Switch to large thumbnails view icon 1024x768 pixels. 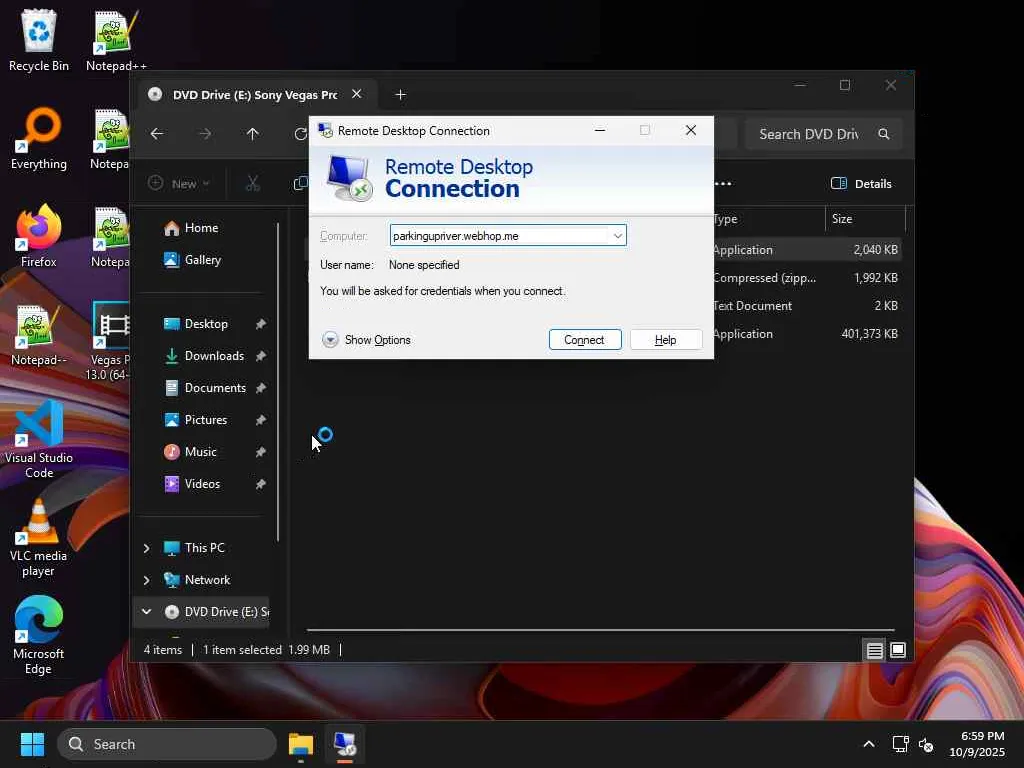coord(898,650)
